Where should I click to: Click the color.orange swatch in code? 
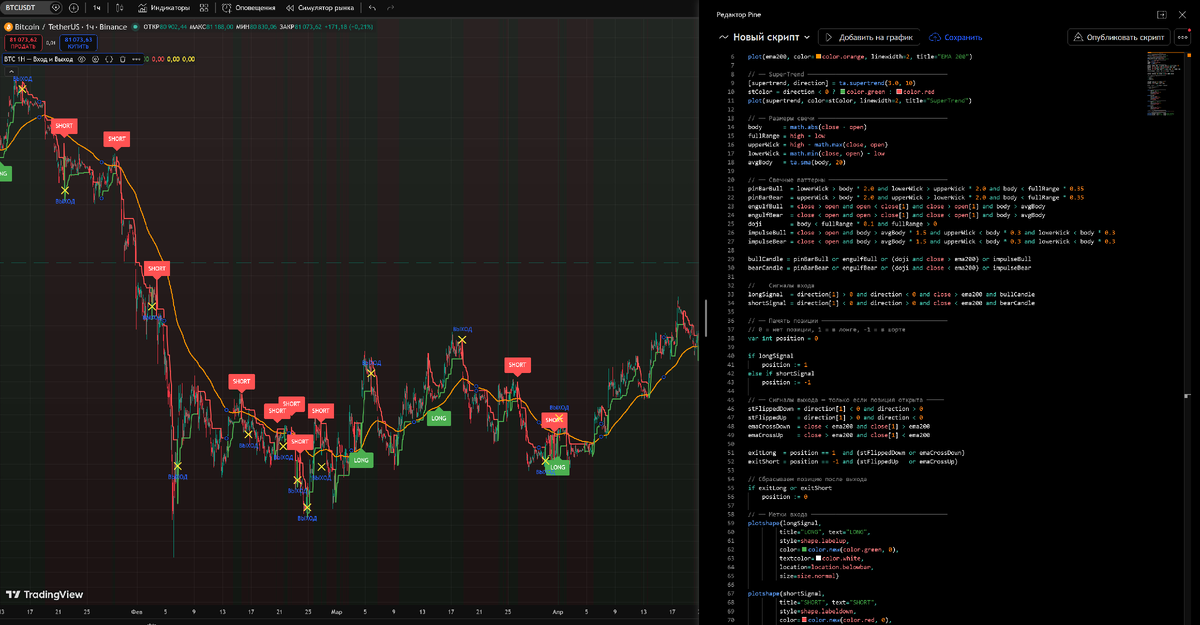click(x=819, y=57)
